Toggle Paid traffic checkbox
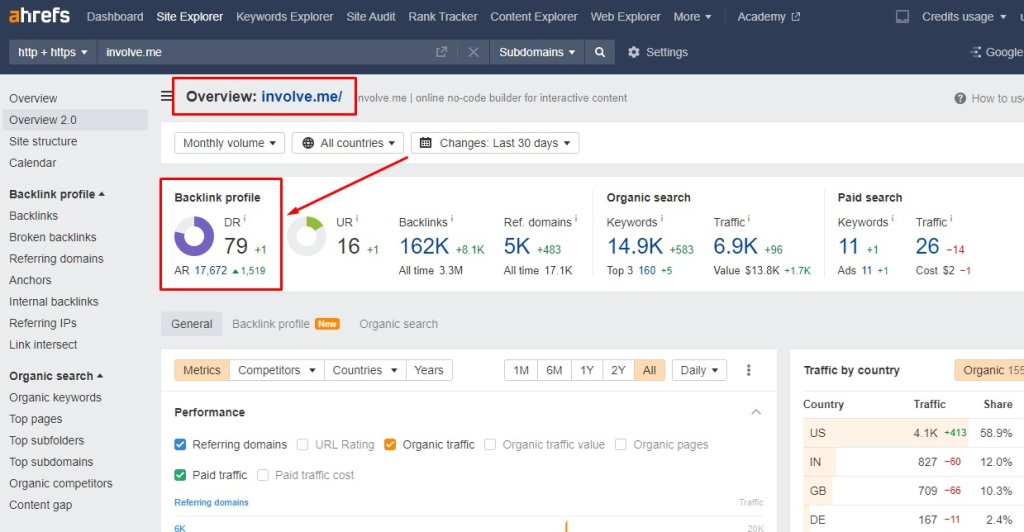The width and height of the screenshot is (1024, 532). tap(180, 475)
